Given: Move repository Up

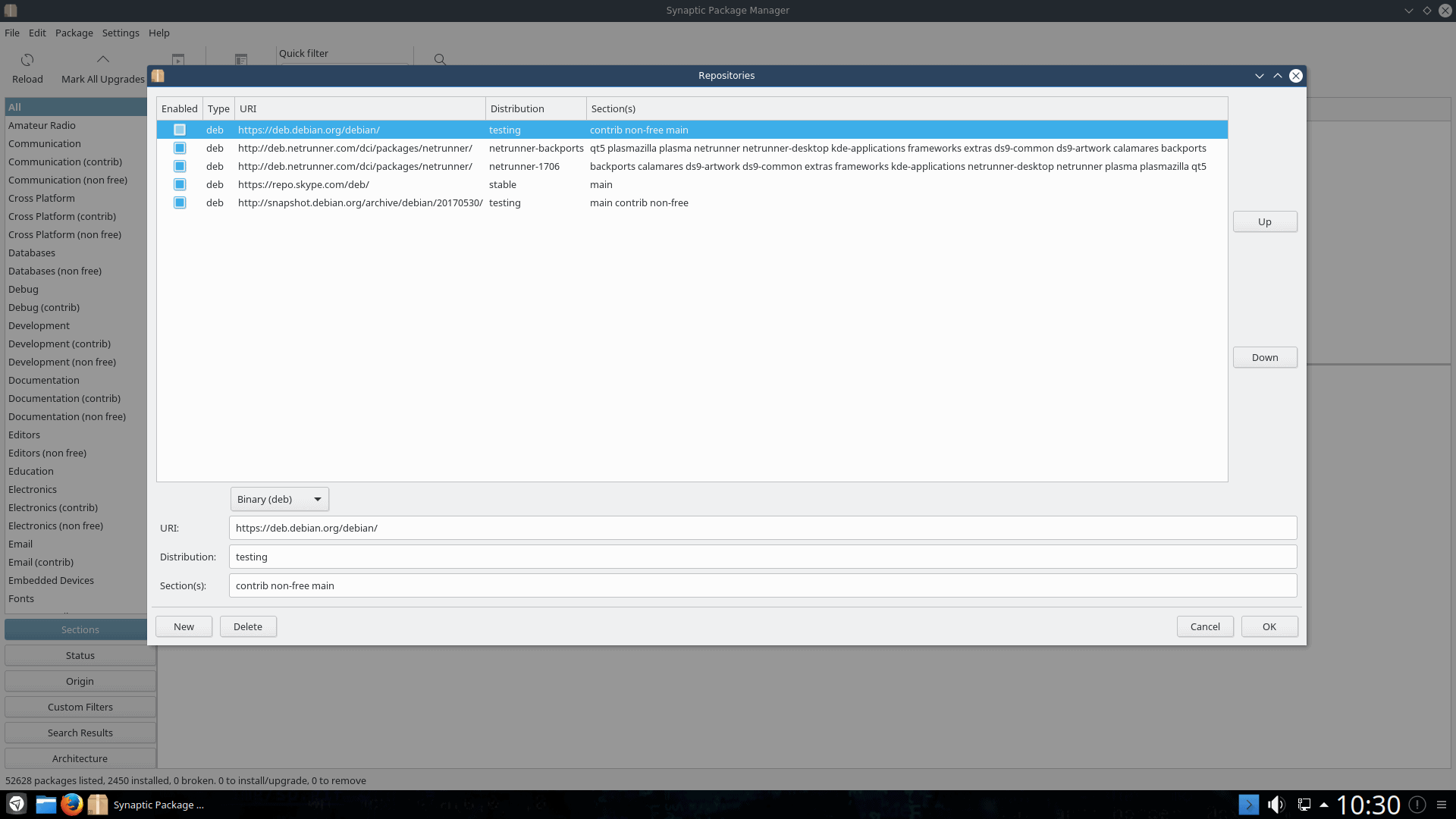Looking at the screenshot, I should pos(1265,221).
